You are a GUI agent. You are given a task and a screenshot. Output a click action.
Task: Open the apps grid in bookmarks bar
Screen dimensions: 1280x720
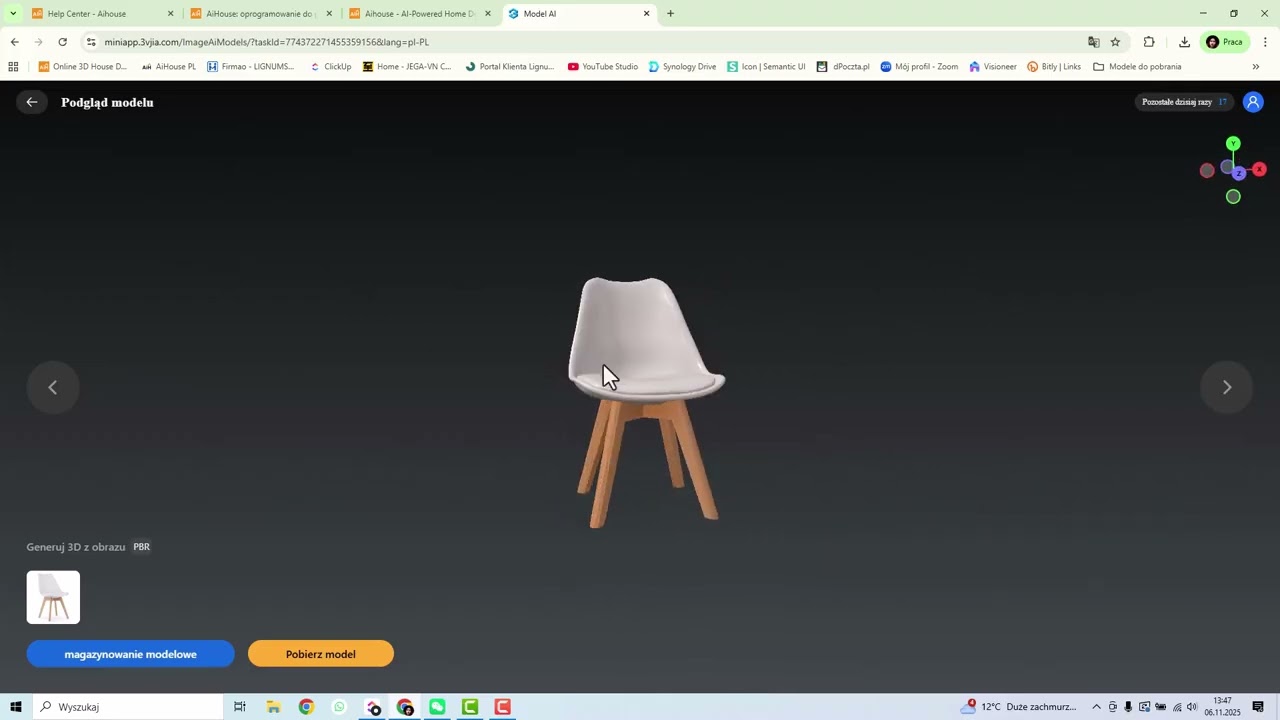pos(13,67)
